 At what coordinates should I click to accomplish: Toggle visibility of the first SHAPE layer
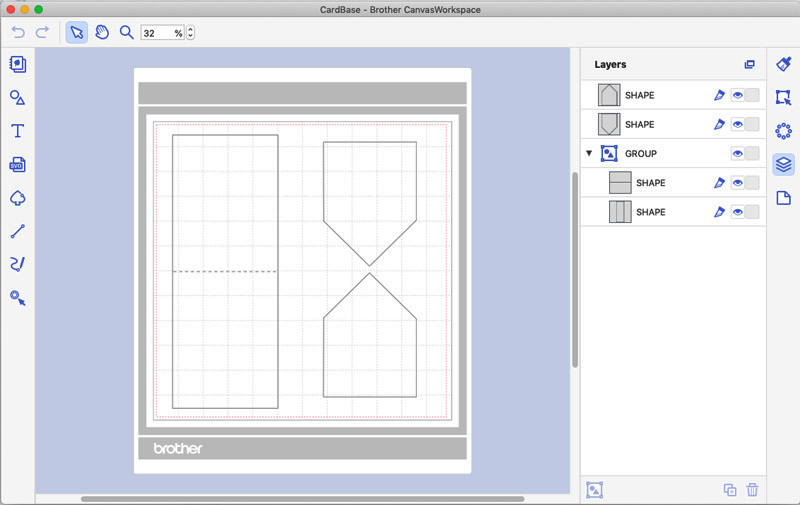[x=738, y=96]
